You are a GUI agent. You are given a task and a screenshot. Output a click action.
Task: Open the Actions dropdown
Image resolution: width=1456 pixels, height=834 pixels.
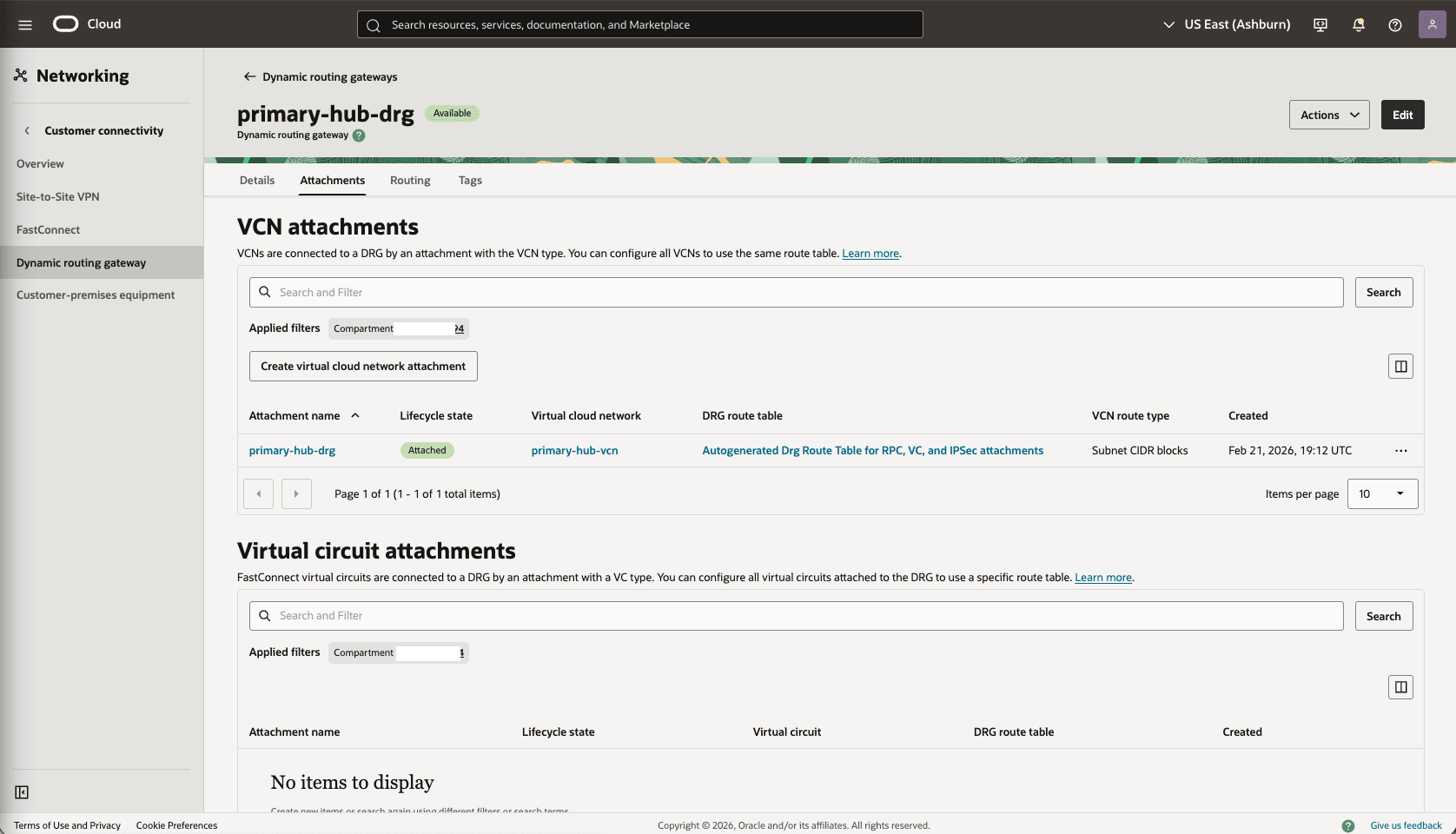(x=1329, y=114)
